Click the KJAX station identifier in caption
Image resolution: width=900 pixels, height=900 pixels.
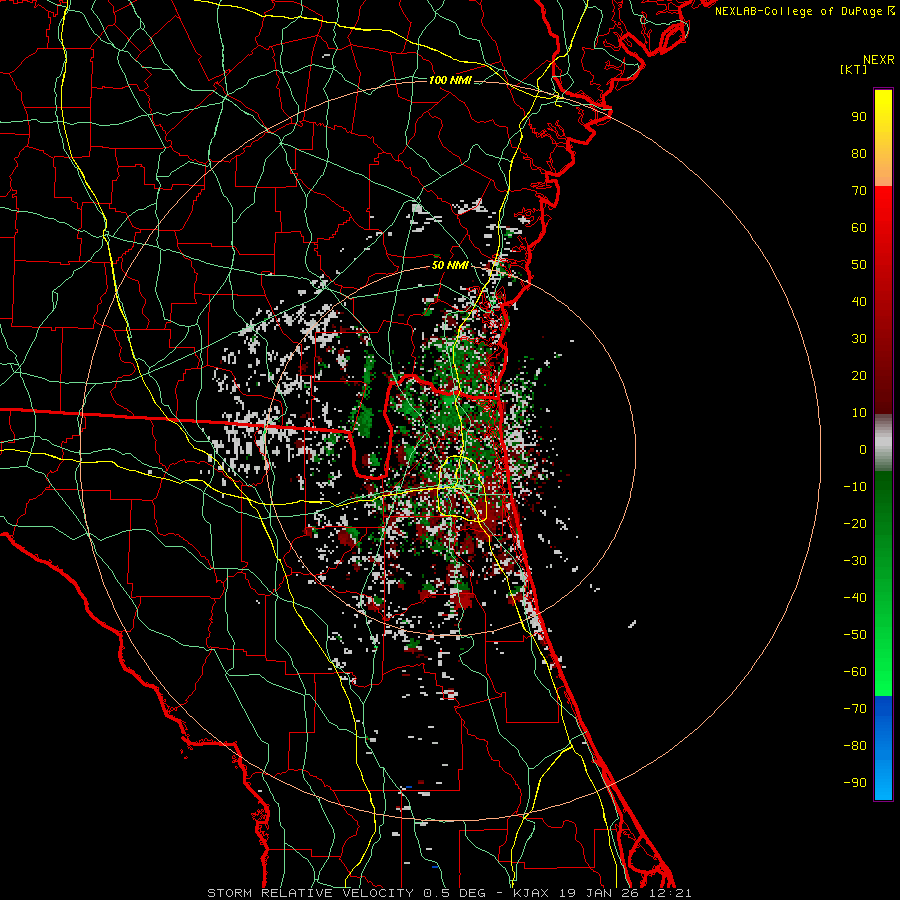531,893
